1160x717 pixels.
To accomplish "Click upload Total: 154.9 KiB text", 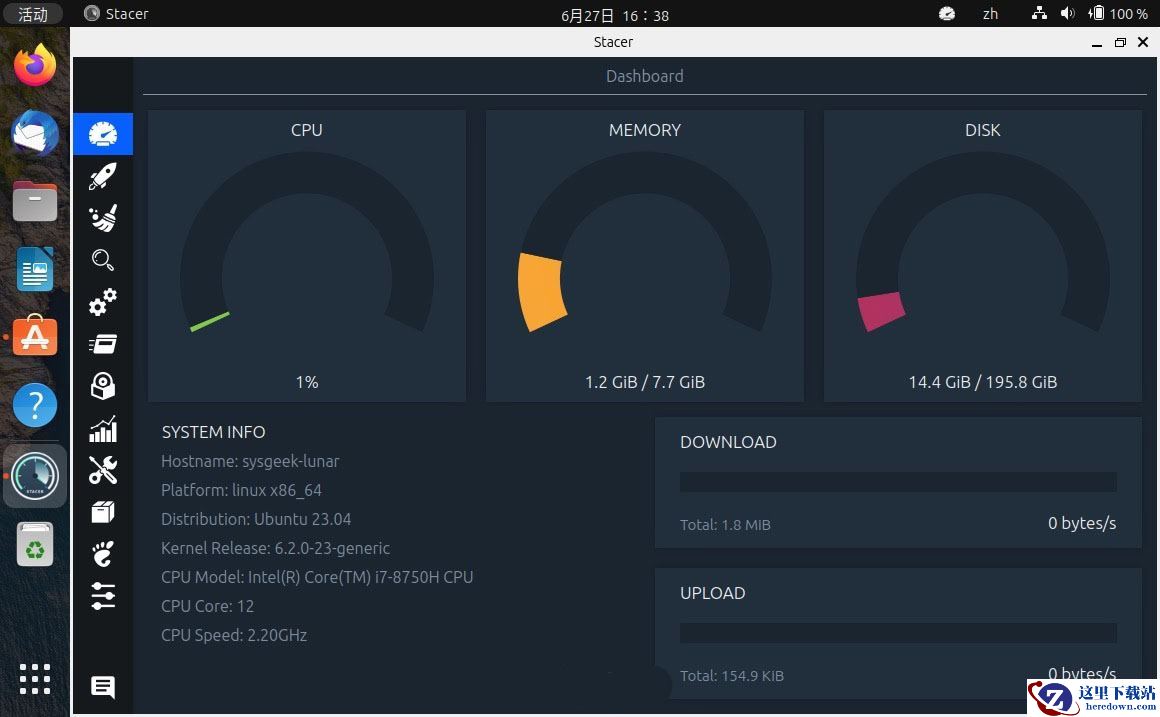I will [x=732, y=676].
